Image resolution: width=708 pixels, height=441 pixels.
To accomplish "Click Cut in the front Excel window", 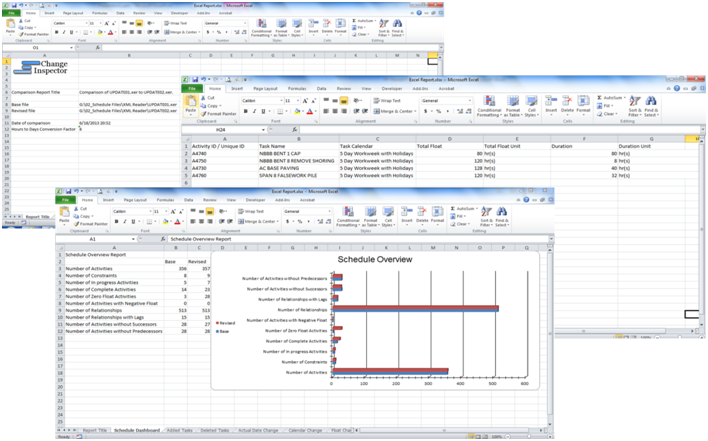I will (80, 209).
